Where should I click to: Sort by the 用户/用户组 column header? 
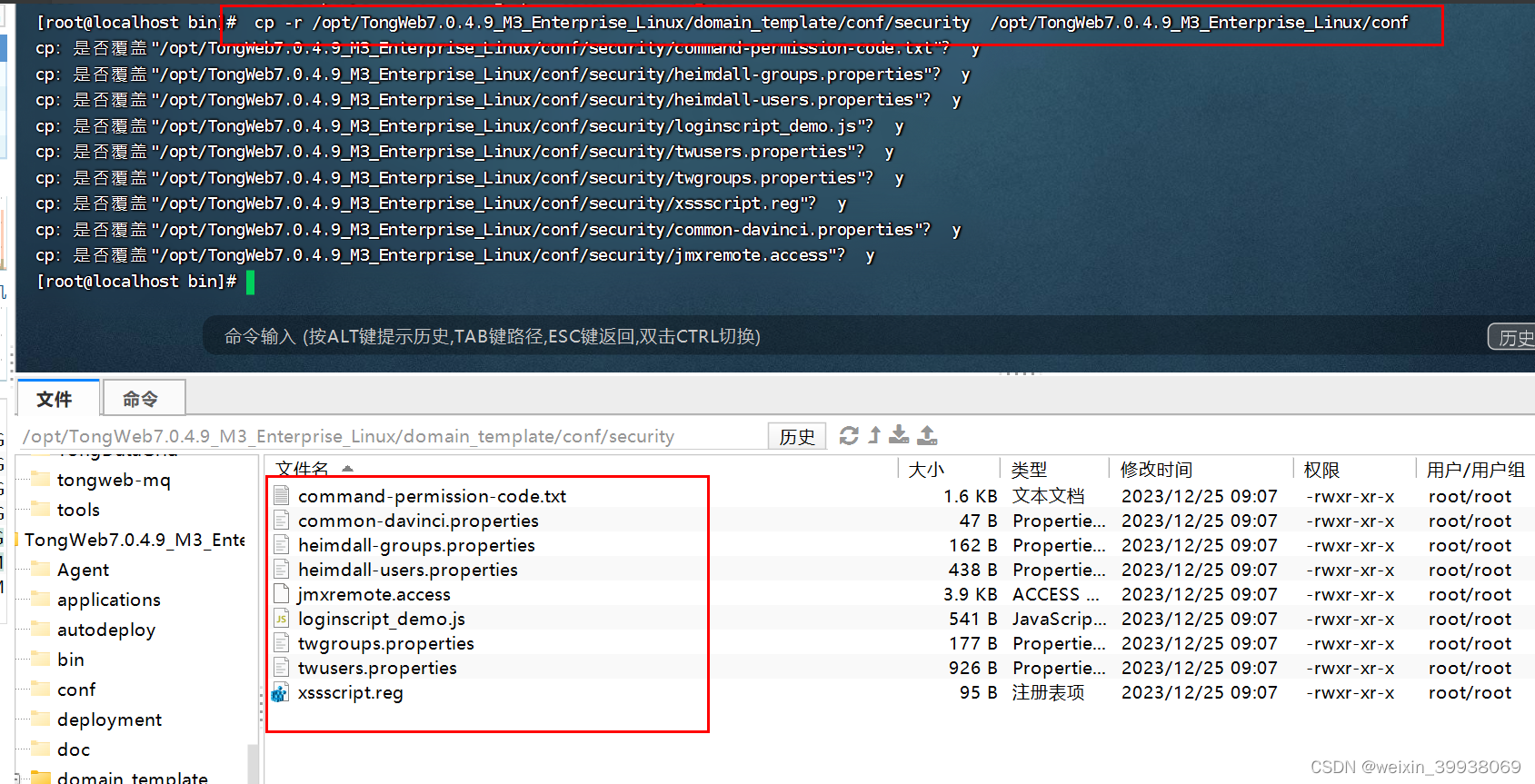(x=1476, y=469)
